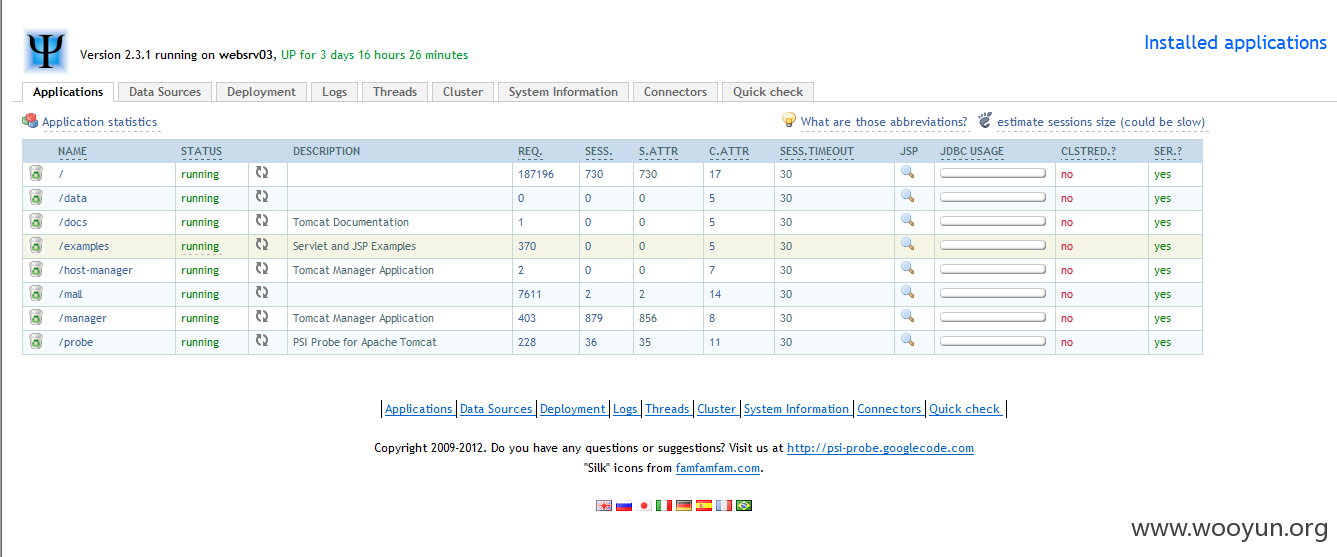Reload the /examples application
This screenshot has height=557, width=1337.
pos(262,244)
